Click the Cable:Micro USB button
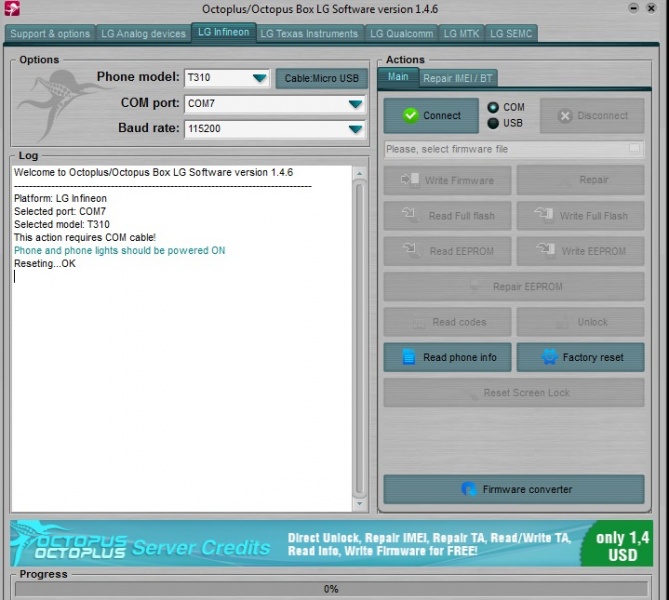Viewport: 669px width, 600px height. point(321,79)
